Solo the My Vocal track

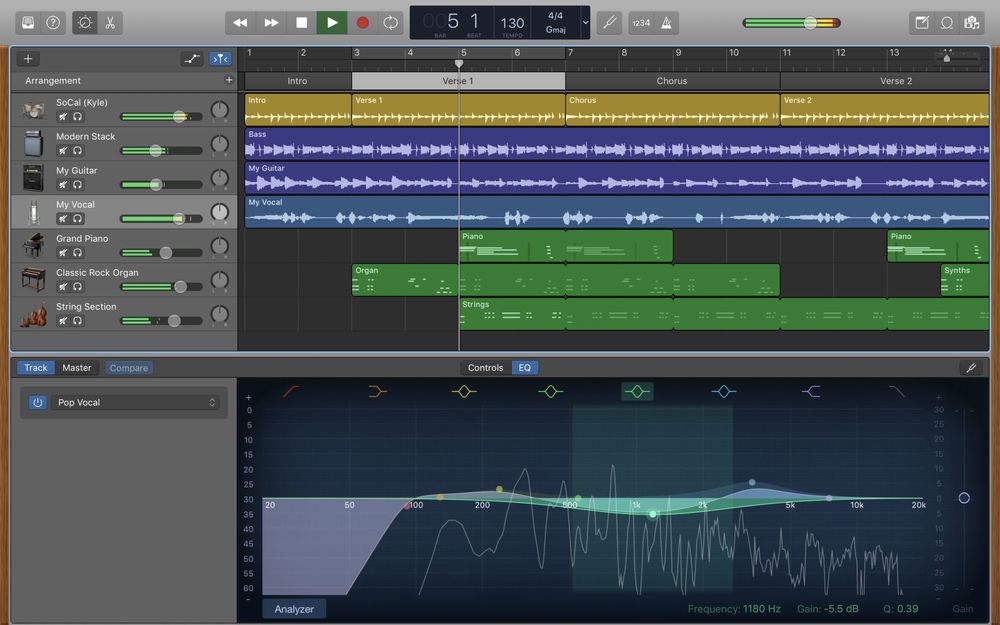(x=77, y=219)
